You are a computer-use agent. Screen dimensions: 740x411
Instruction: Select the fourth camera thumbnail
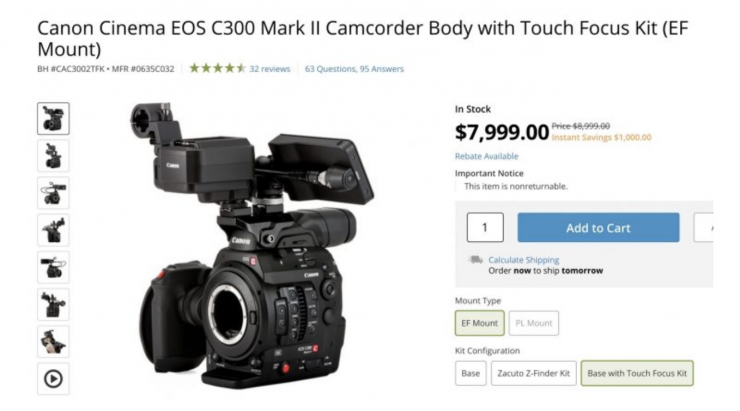(53, 230)
